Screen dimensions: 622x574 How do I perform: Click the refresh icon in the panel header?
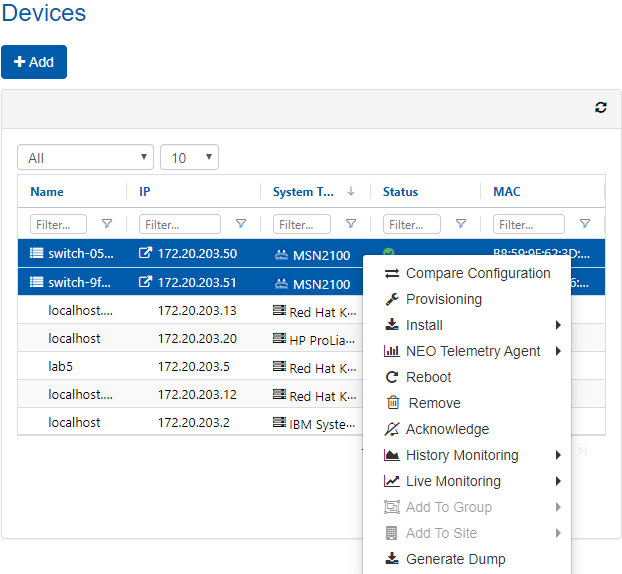pyautogui.click(x=600, y=108)
